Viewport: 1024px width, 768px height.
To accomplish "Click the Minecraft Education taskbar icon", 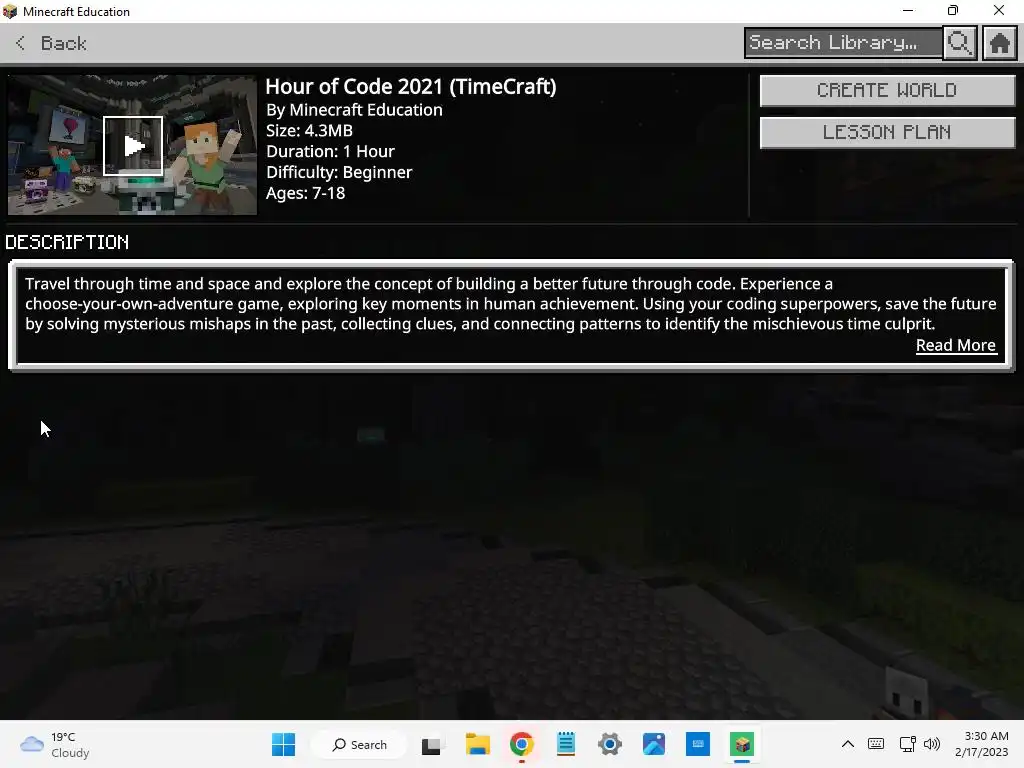I will click(742, 744).
